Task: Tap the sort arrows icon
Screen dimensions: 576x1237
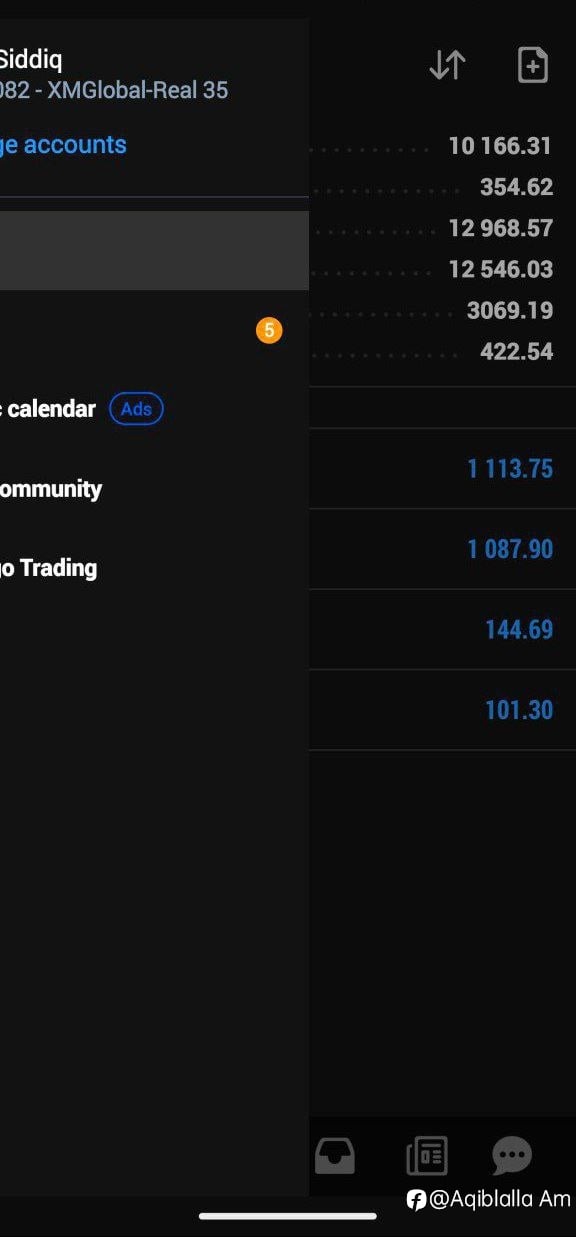Action: [x=447, y=65]
